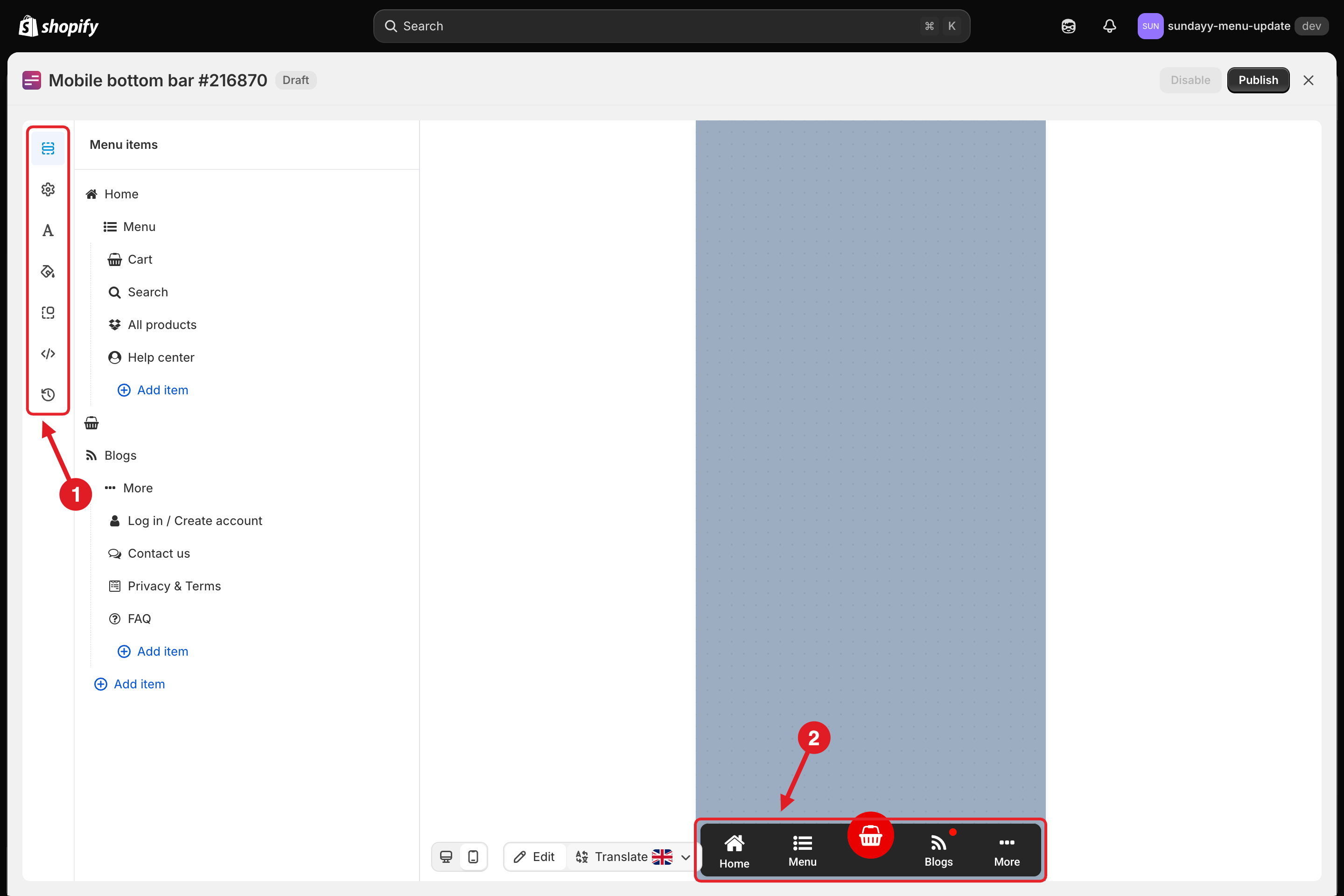Open the settings gear sidebar icon

point(48,189)
